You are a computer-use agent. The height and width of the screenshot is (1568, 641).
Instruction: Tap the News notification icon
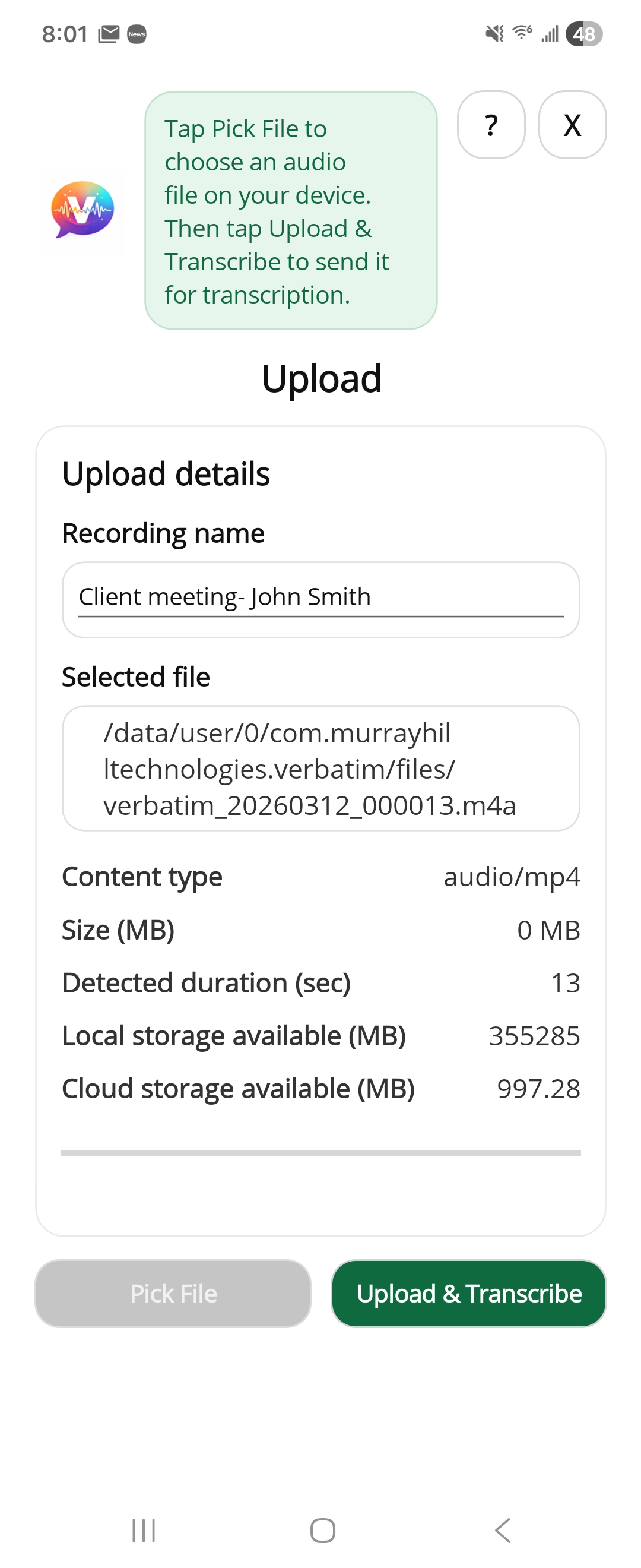pyautogui.click(x=137, y=34)
